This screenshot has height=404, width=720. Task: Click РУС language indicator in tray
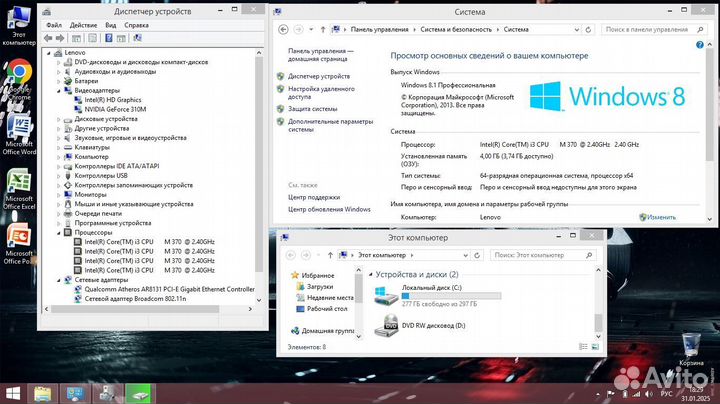pos(666,394)
